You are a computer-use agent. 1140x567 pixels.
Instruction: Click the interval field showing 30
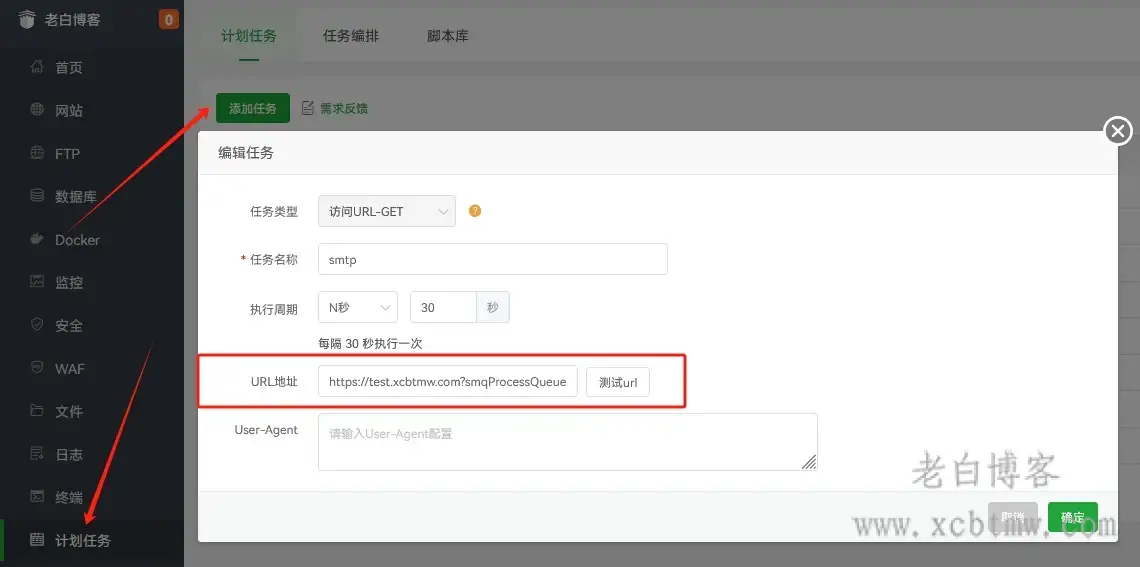(x=443, y=307)
